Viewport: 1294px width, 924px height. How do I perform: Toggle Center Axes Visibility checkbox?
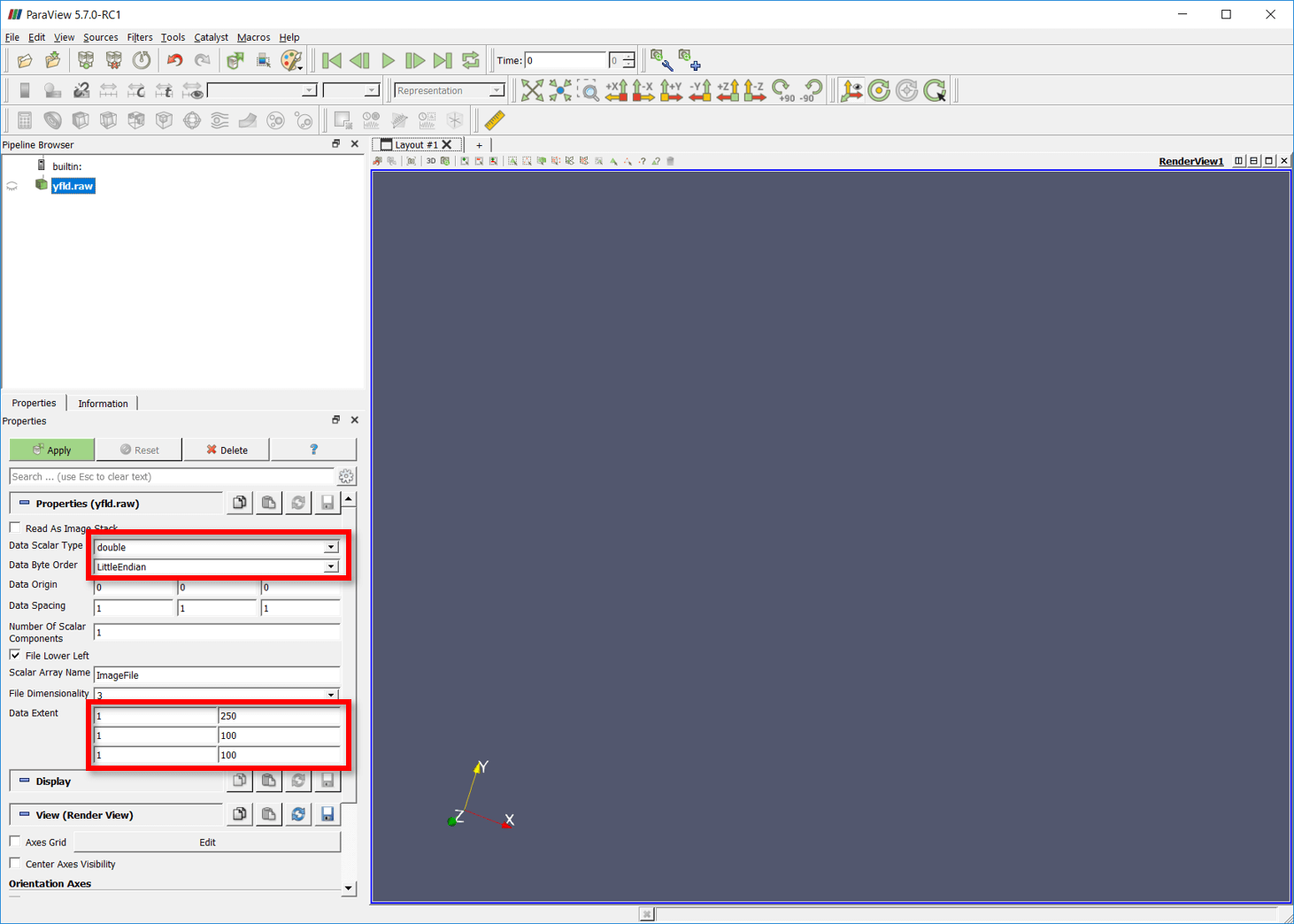pos(15,863)
